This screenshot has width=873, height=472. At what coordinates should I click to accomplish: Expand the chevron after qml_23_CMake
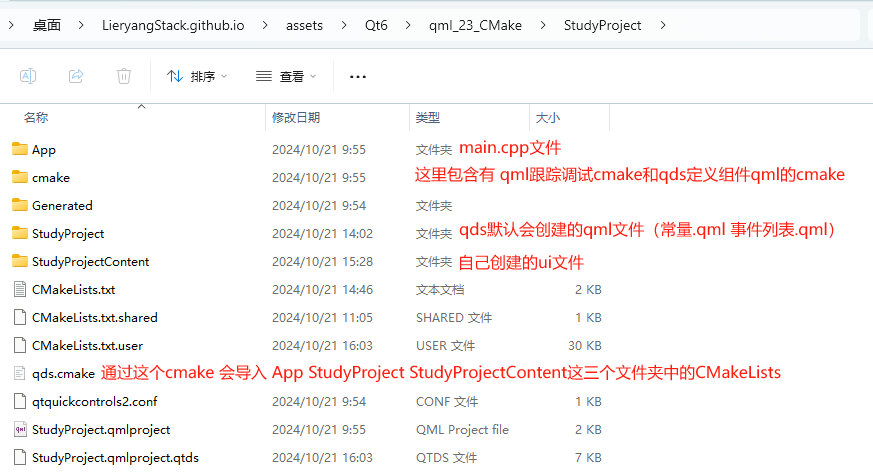(543, 25)
